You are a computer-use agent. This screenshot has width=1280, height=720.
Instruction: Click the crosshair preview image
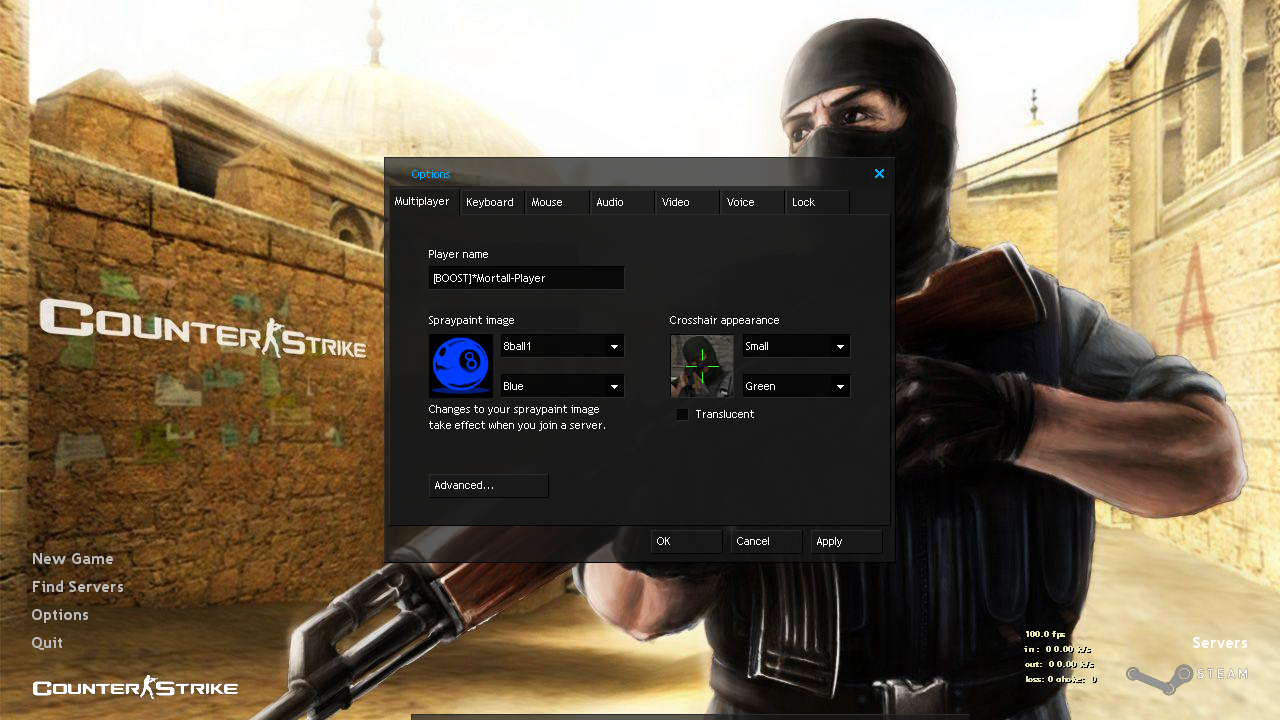[702, 366]
